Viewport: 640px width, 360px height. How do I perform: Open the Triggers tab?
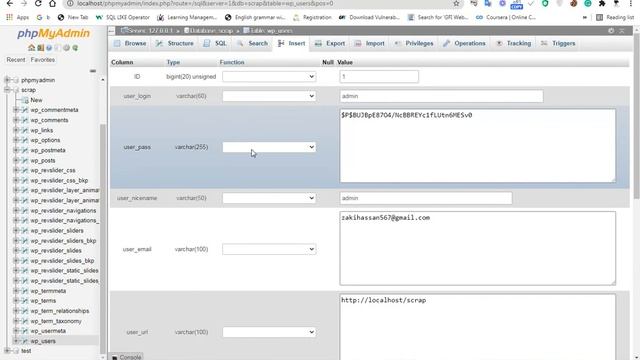(558, 43)
